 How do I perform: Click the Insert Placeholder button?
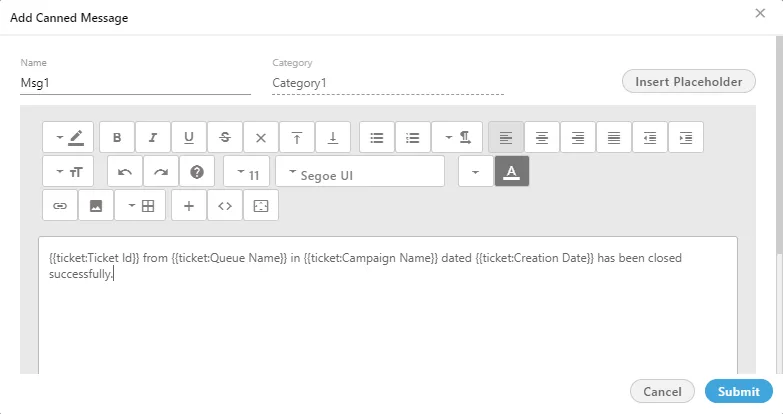point(689,81)
